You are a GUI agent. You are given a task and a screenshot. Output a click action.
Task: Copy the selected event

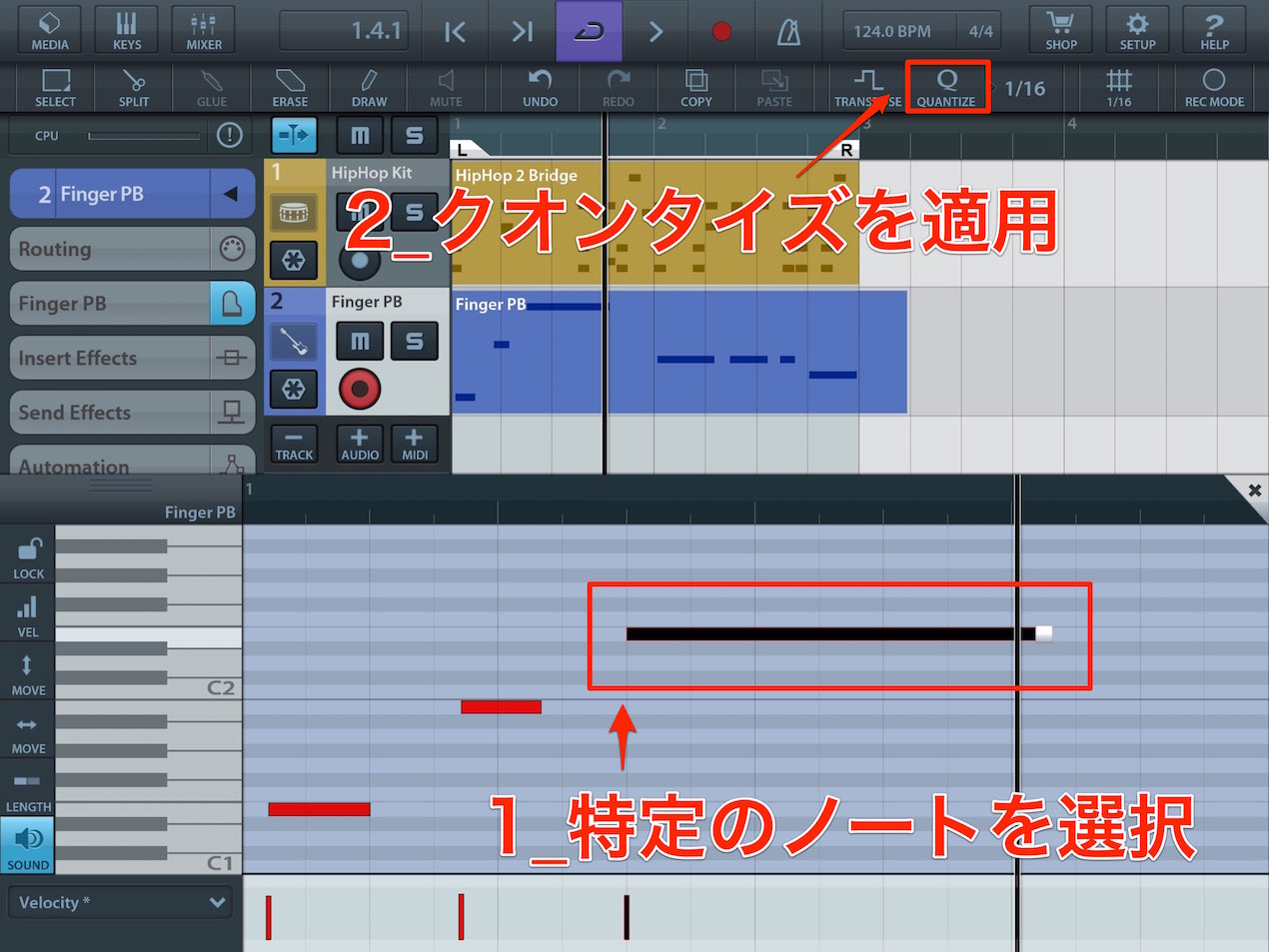[x=696, y=88]
